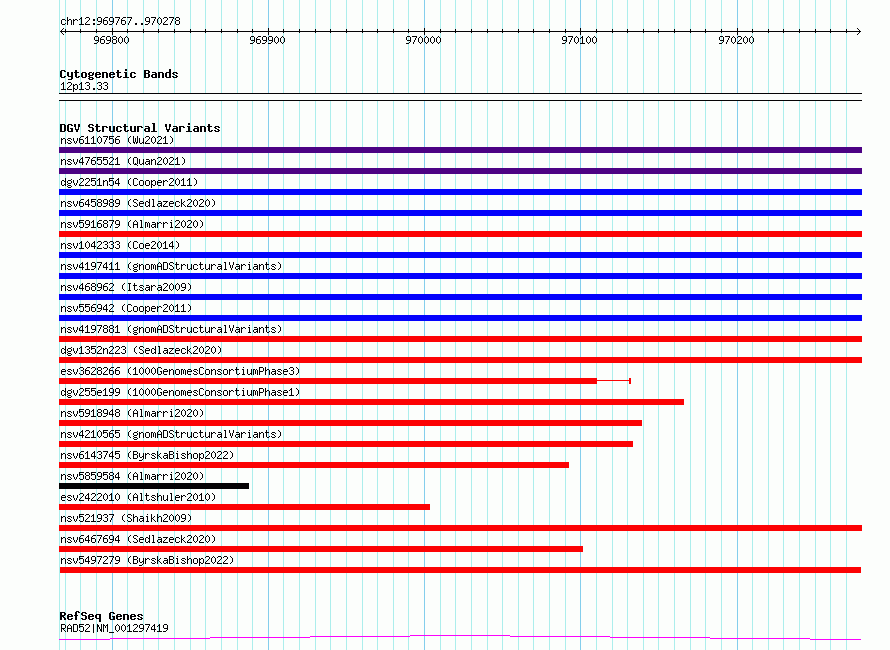Open nsv5918948 (Almarri2020) variant label
This screenshot has height=650, width=890.
[132, 413]
